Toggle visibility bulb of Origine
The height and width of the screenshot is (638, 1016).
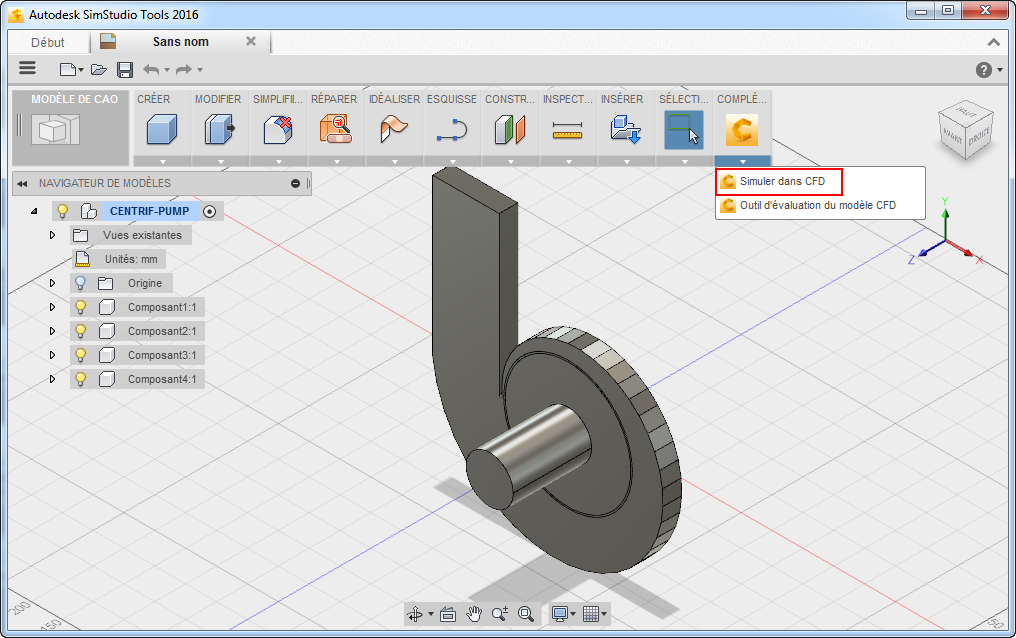(80, 283)
